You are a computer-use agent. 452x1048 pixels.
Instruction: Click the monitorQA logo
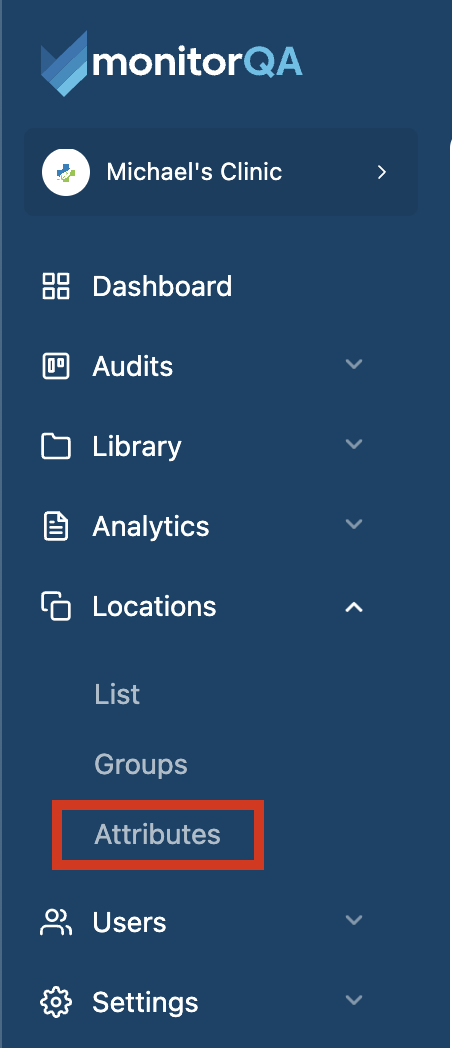pyautogui.click(x=172, y=63)
